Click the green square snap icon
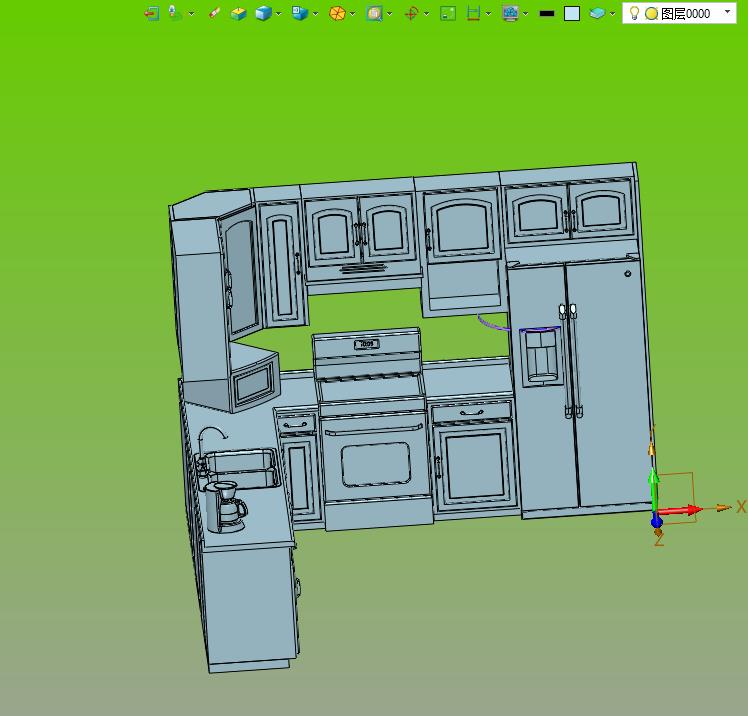 click(x=448, y=13)
